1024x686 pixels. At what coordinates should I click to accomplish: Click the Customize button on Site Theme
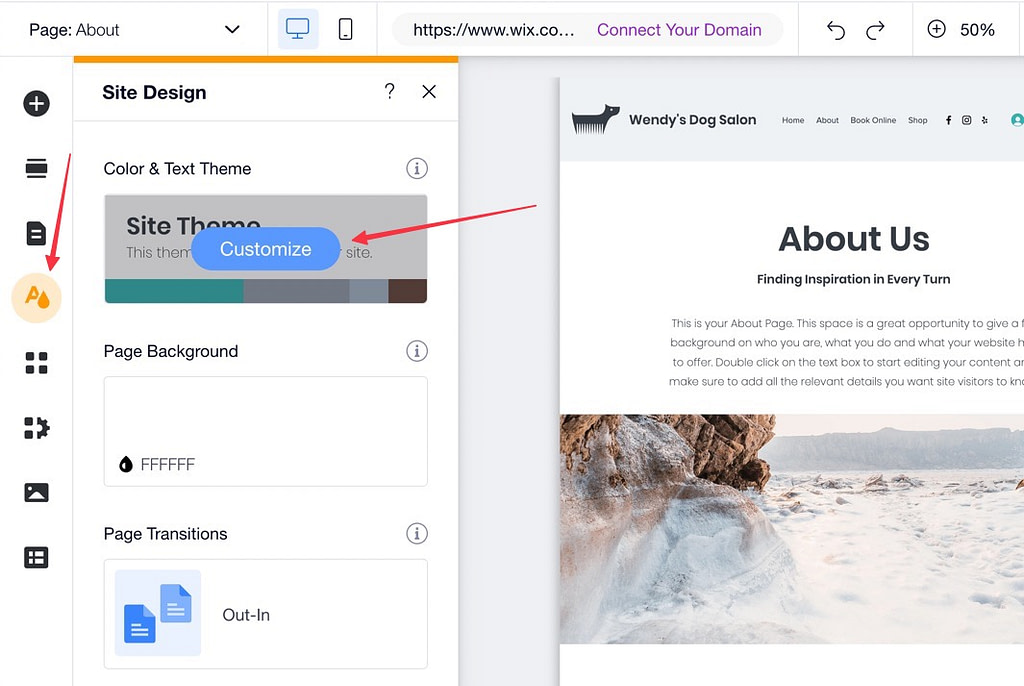pyautogui.click(x=265, y=249)
